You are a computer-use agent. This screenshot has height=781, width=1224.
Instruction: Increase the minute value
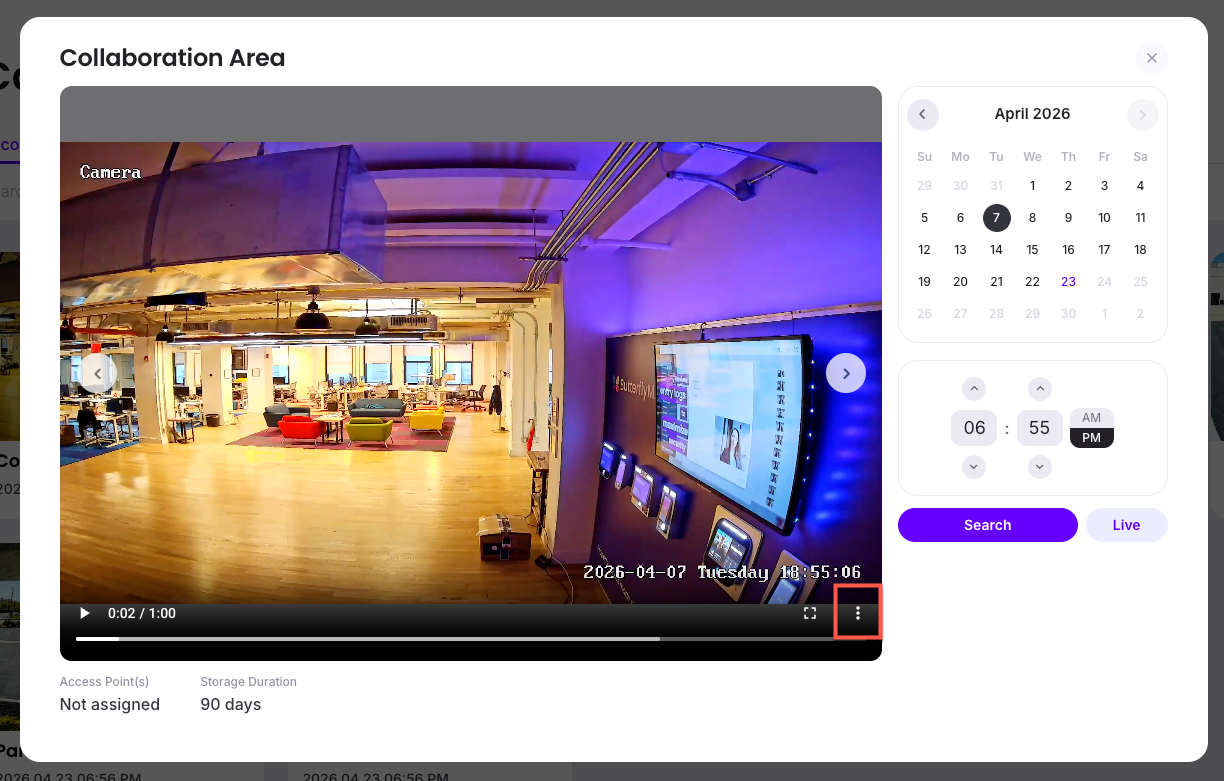point(1040,389)
